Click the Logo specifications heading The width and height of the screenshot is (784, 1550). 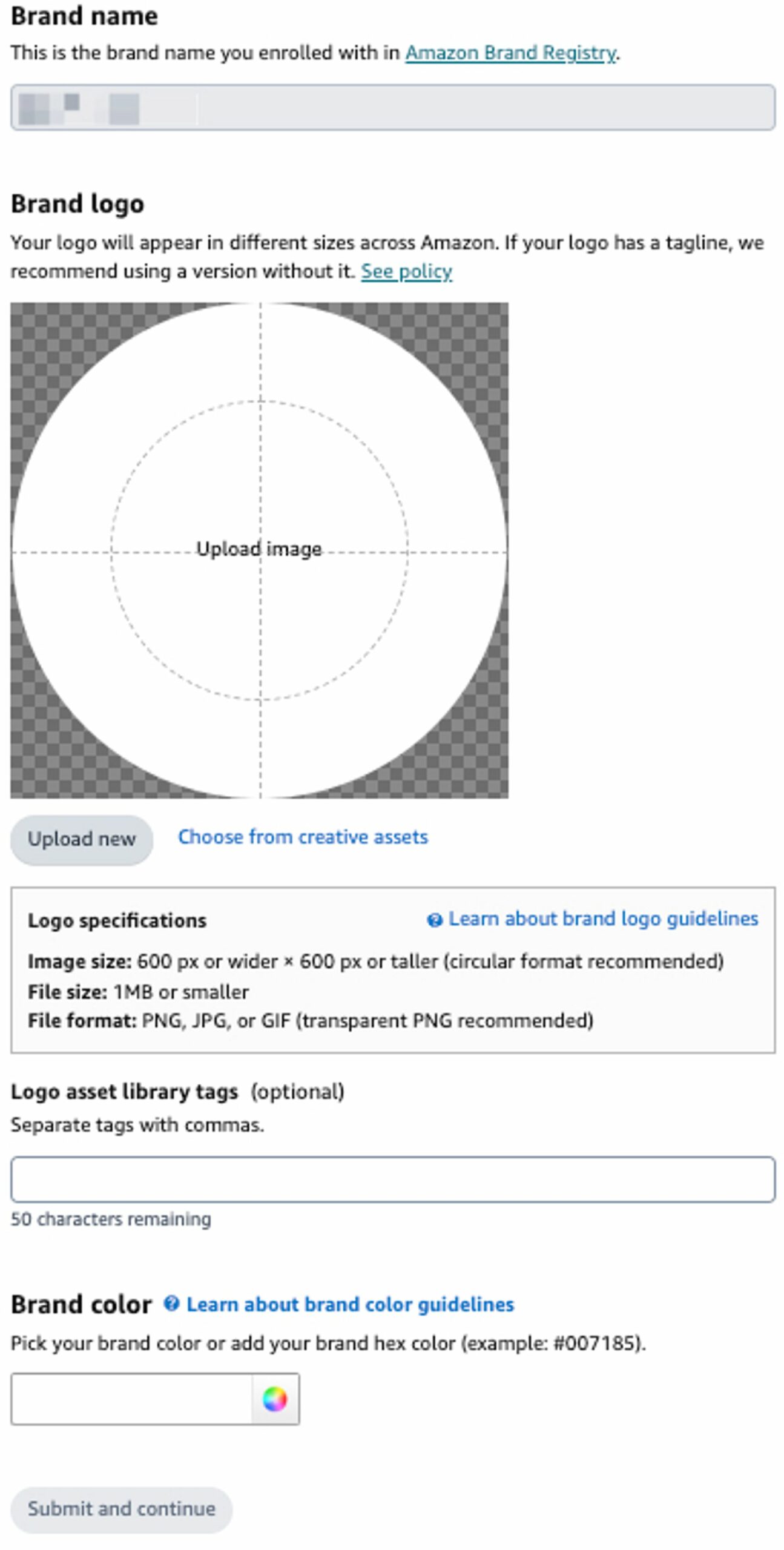[117, 920]
